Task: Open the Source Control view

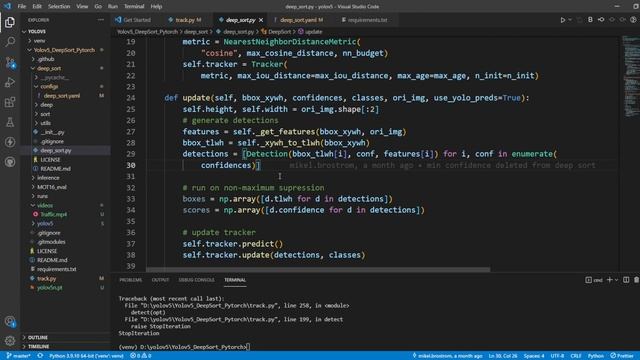Action: [10, 62]
